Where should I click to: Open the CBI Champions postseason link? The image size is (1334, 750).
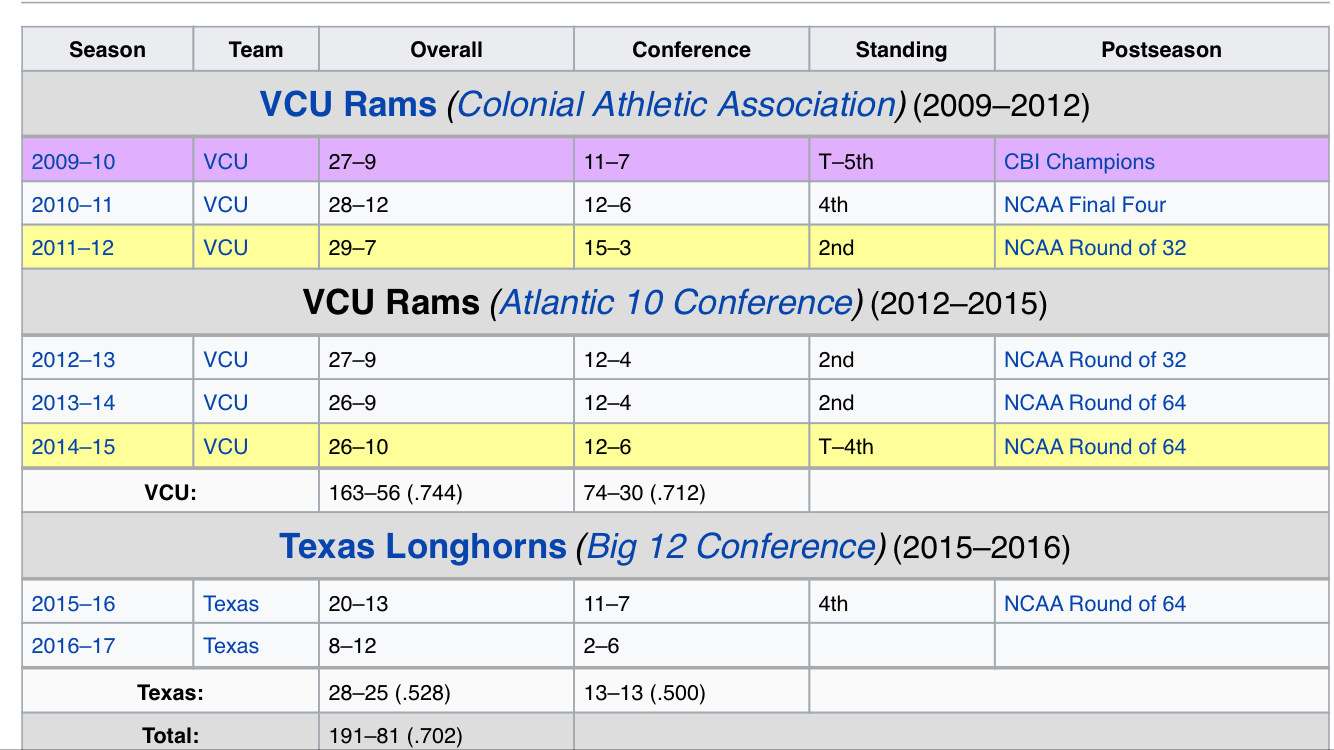1079,162
